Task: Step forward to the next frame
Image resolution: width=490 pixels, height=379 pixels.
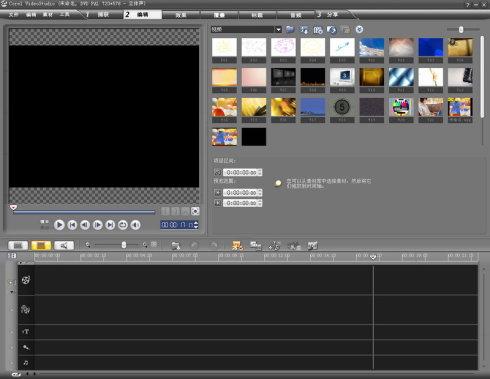Action: coord(97,225)
